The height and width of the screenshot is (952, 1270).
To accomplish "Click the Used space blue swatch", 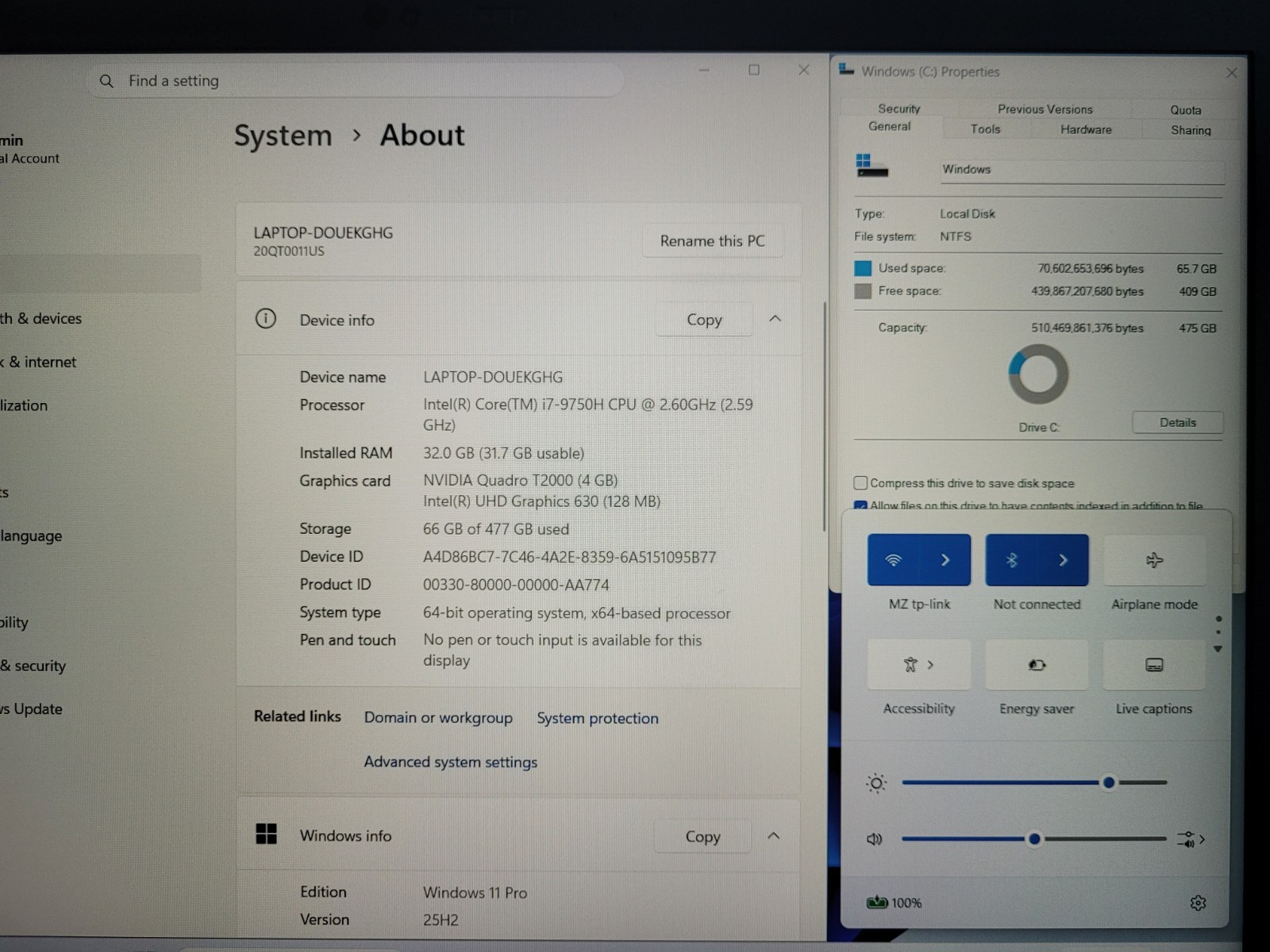I will point(862,268).
